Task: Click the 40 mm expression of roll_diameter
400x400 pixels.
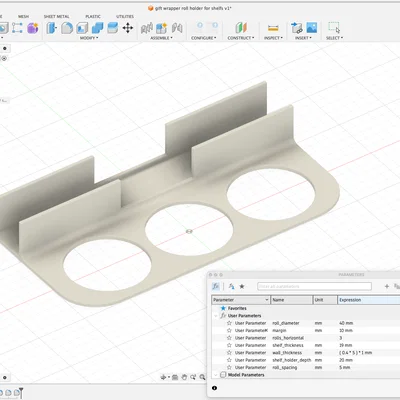Action: (346, 323)
